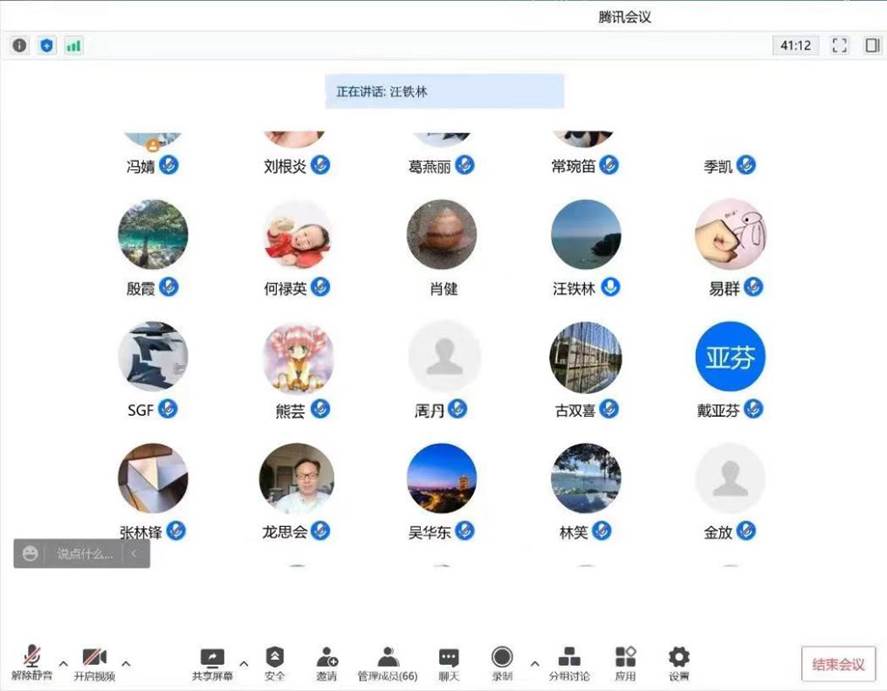Open the Security (安全) shield icon
This screenshot has width=887, height=691.
[x=275, y=663]
